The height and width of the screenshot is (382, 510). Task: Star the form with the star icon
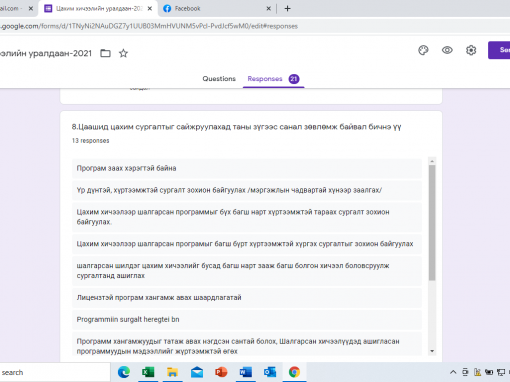tap(123, 53)
